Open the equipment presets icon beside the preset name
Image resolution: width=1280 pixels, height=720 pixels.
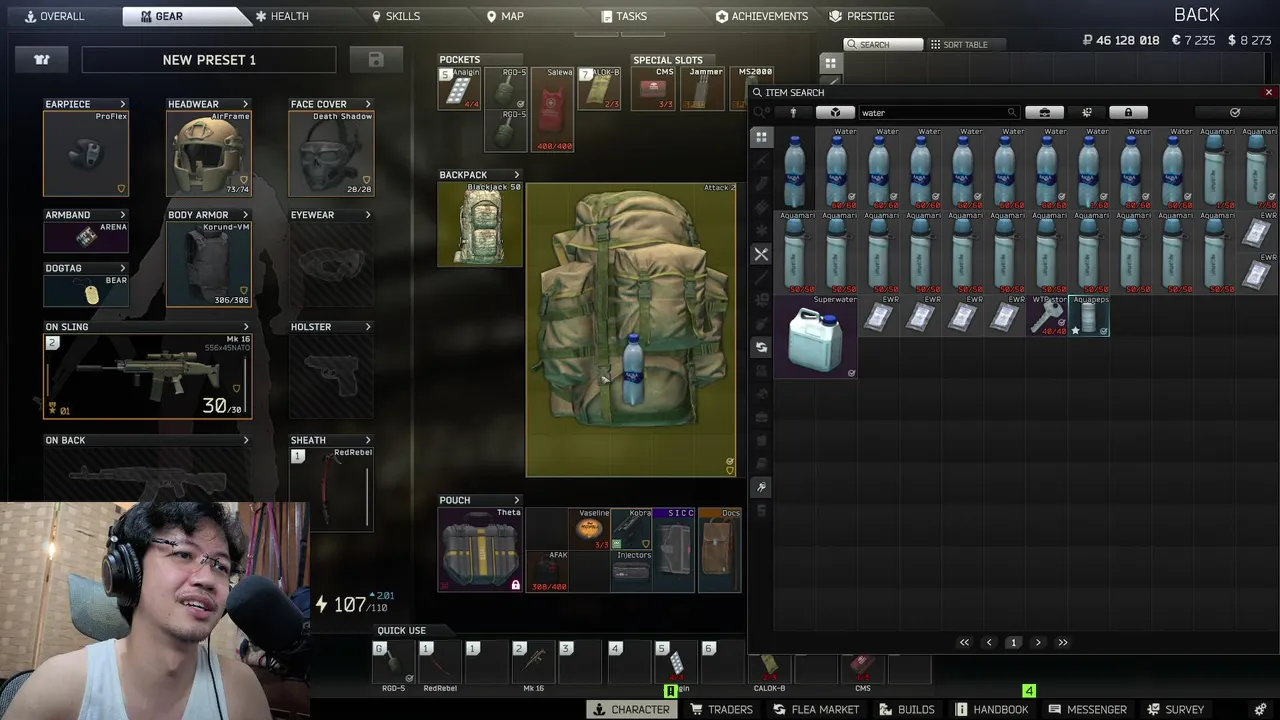pyautogui.click(x=42, y=60)
